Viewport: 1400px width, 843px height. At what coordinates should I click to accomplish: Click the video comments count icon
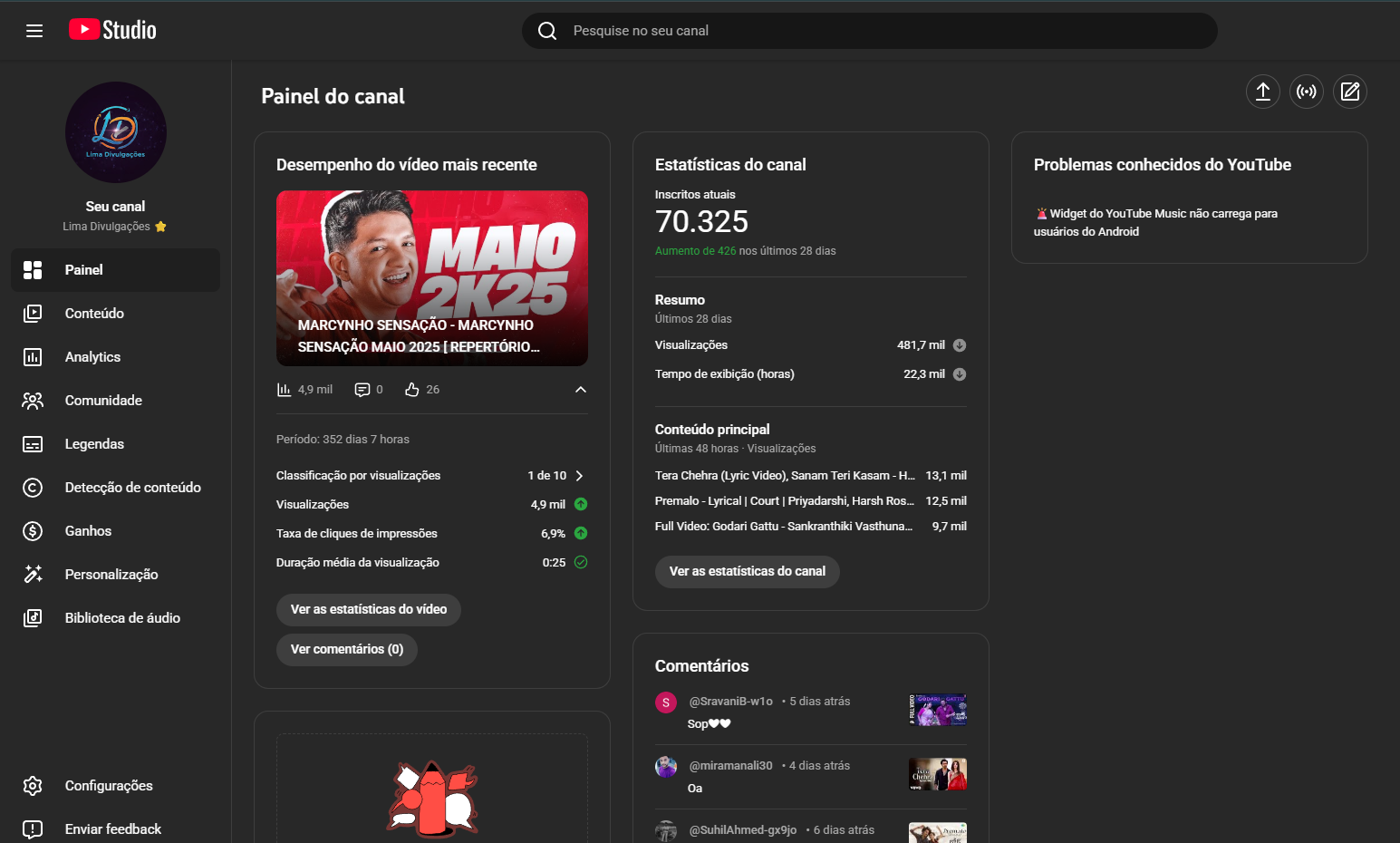pyautogui.click(x=362, y=390)
